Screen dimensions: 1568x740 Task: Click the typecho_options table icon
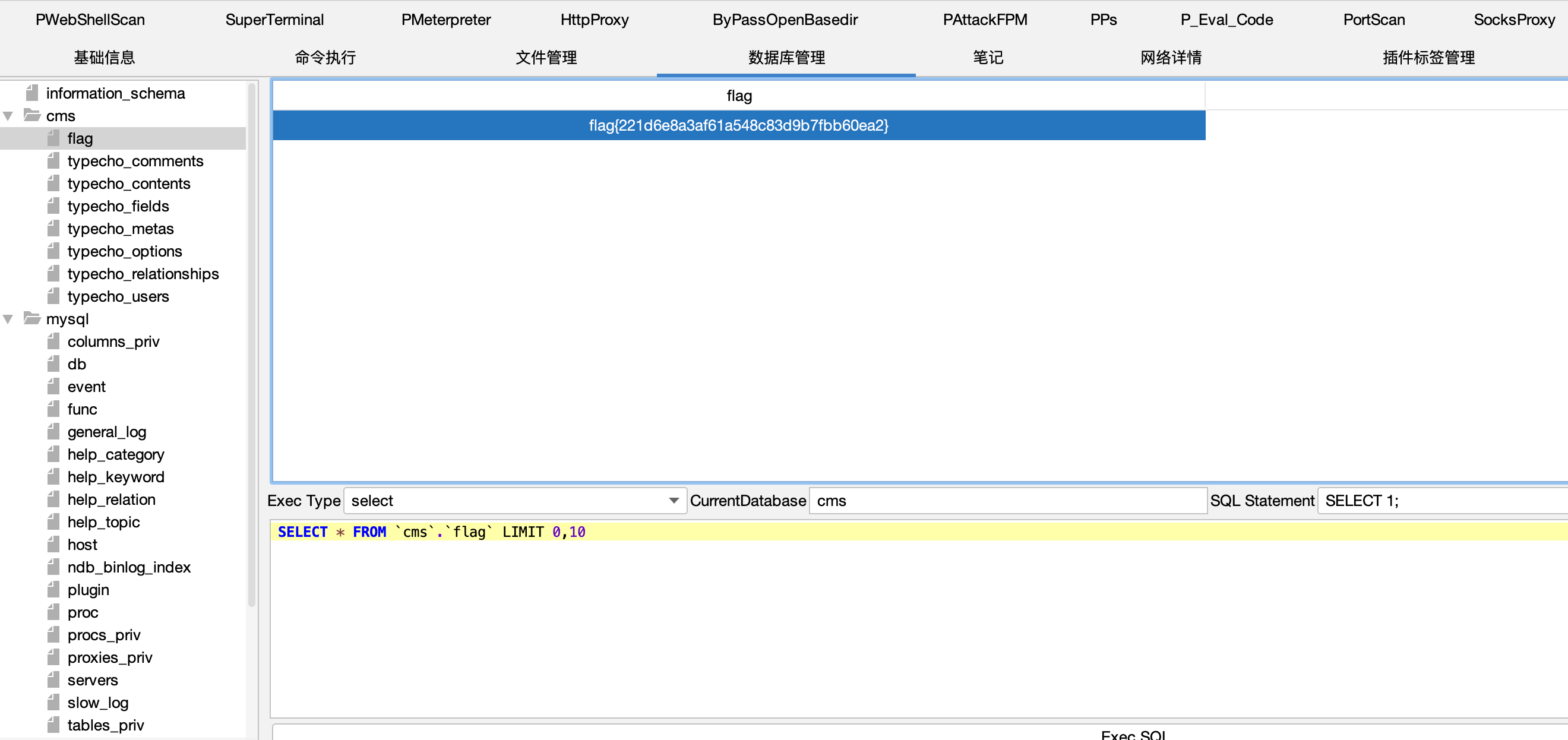pos(53,251)
